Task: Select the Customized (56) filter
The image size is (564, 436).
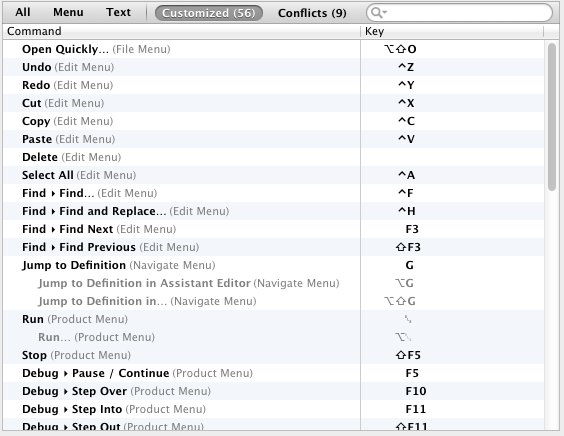Action: pyautogui.click(x=209, y=13)
